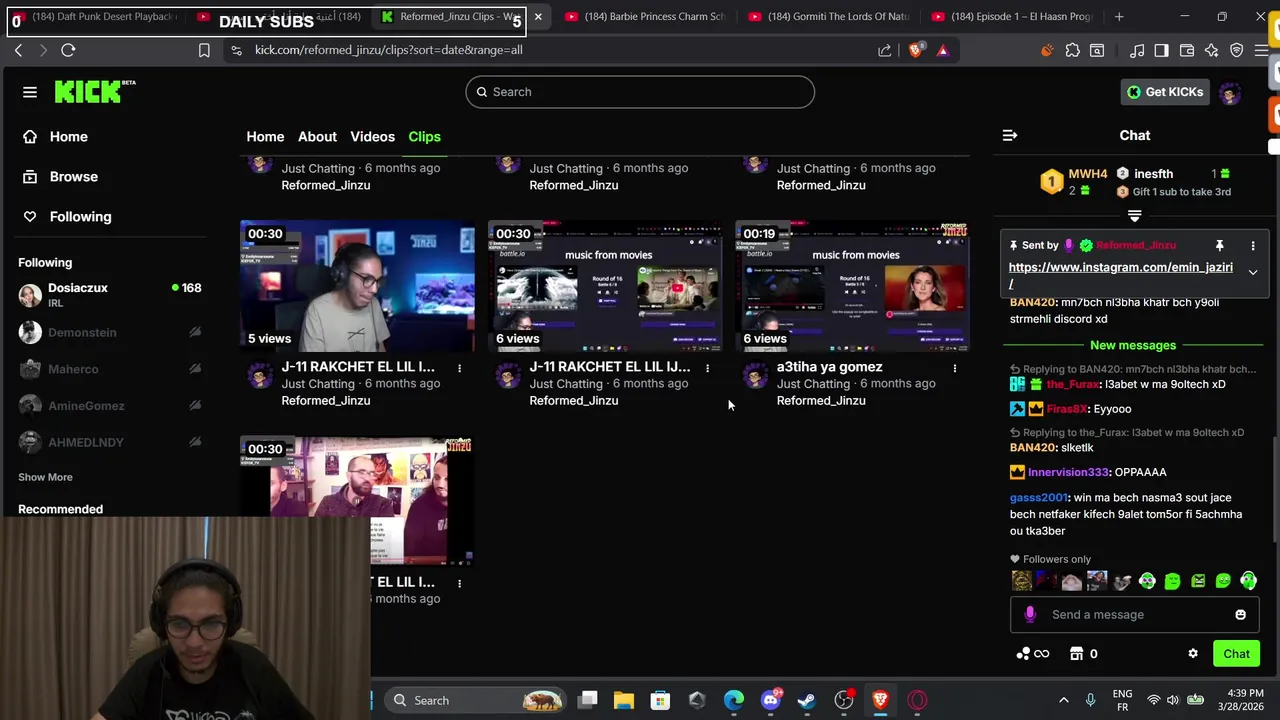Screen dimensions: 1280x720
Task: Collapse the chat panel with arrow icon
Action: pyautogui.click(x=1010, y=135)
